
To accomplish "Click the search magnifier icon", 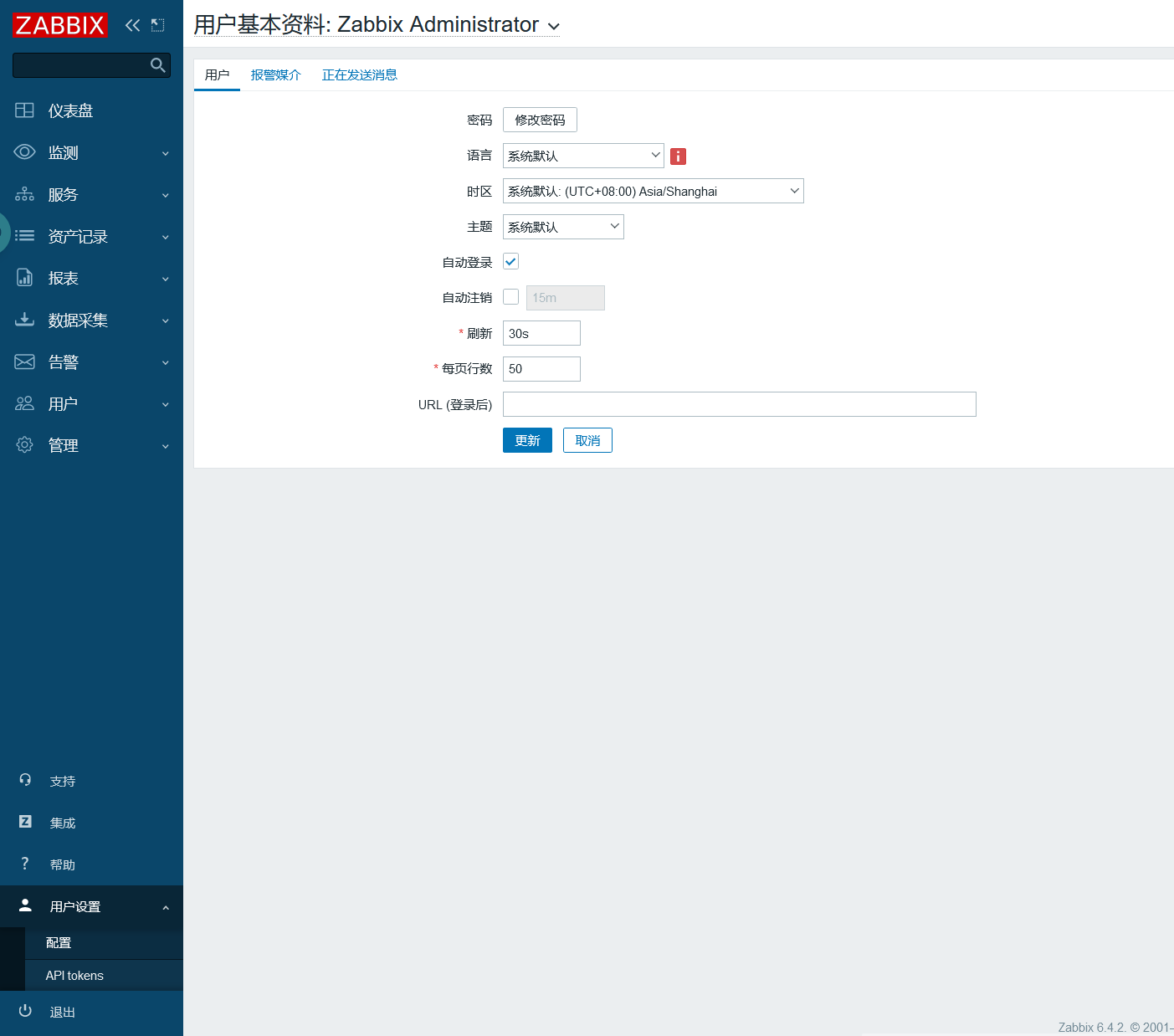I will click(157, 65).
